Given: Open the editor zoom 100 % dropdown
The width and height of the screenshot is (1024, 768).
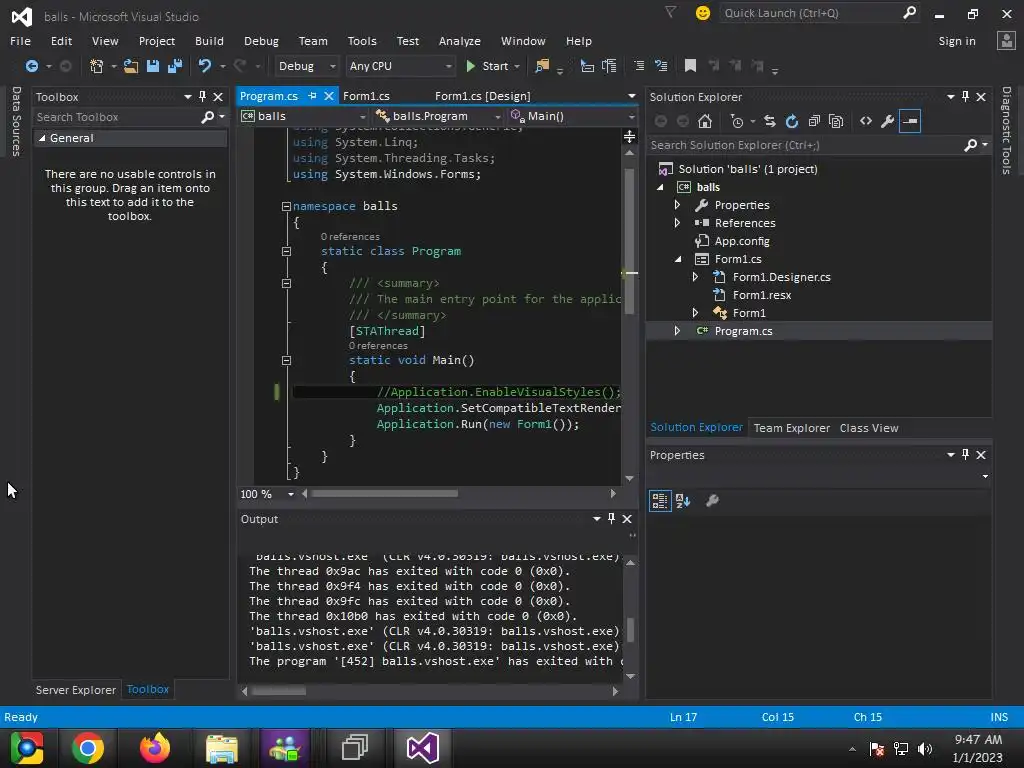Looking at the screenshot, I should tap(291, 494).
